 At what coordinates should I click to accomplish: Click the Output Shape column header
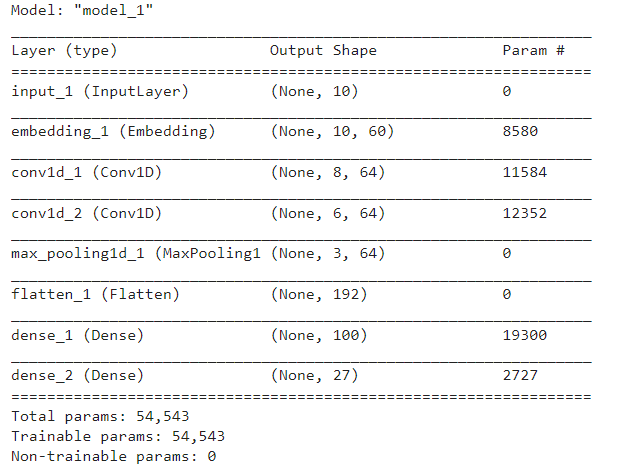323,50
